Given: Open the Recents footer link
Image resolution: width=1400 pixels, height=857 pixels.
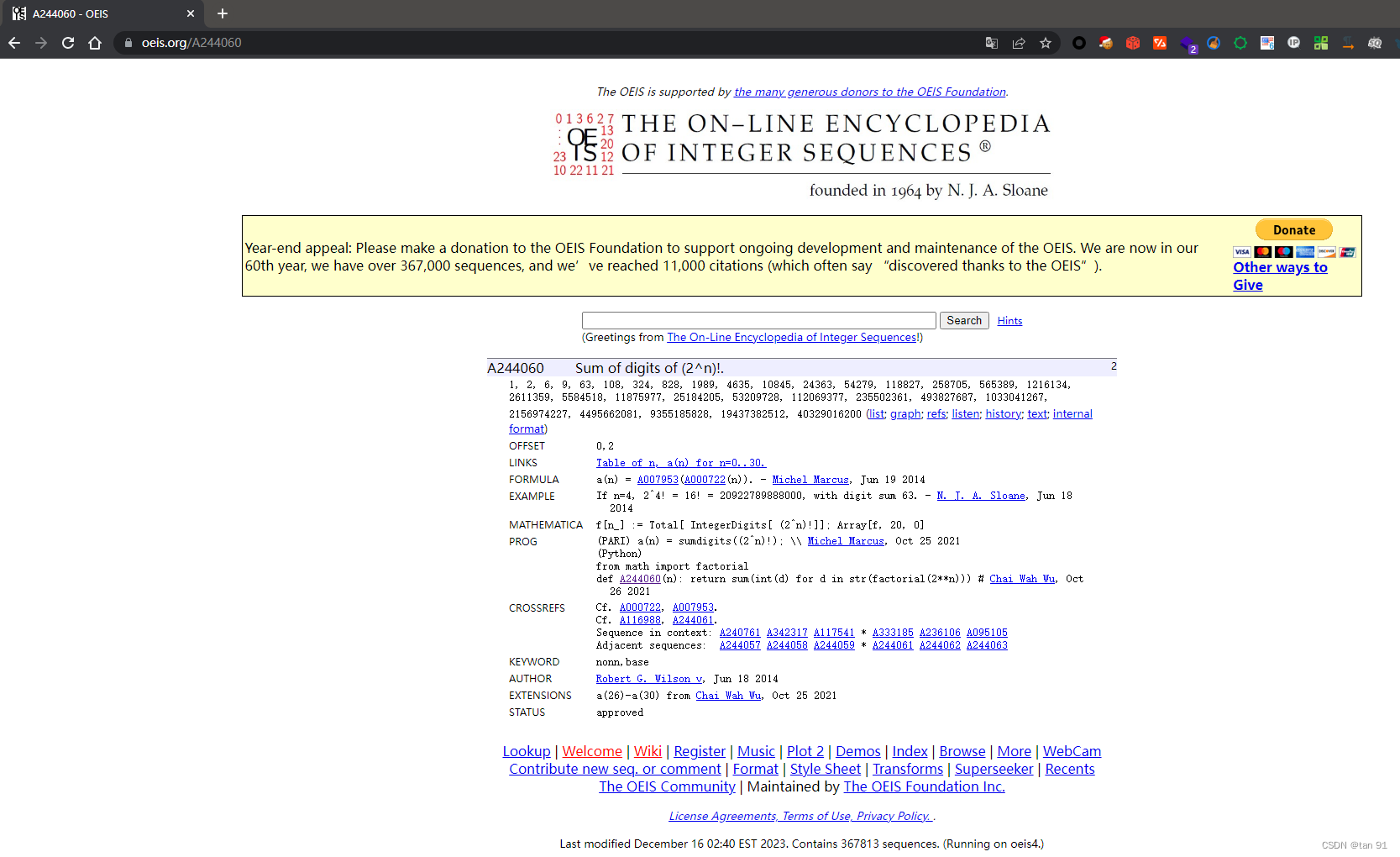Looking at the screenshot, I should (1070, 769).
